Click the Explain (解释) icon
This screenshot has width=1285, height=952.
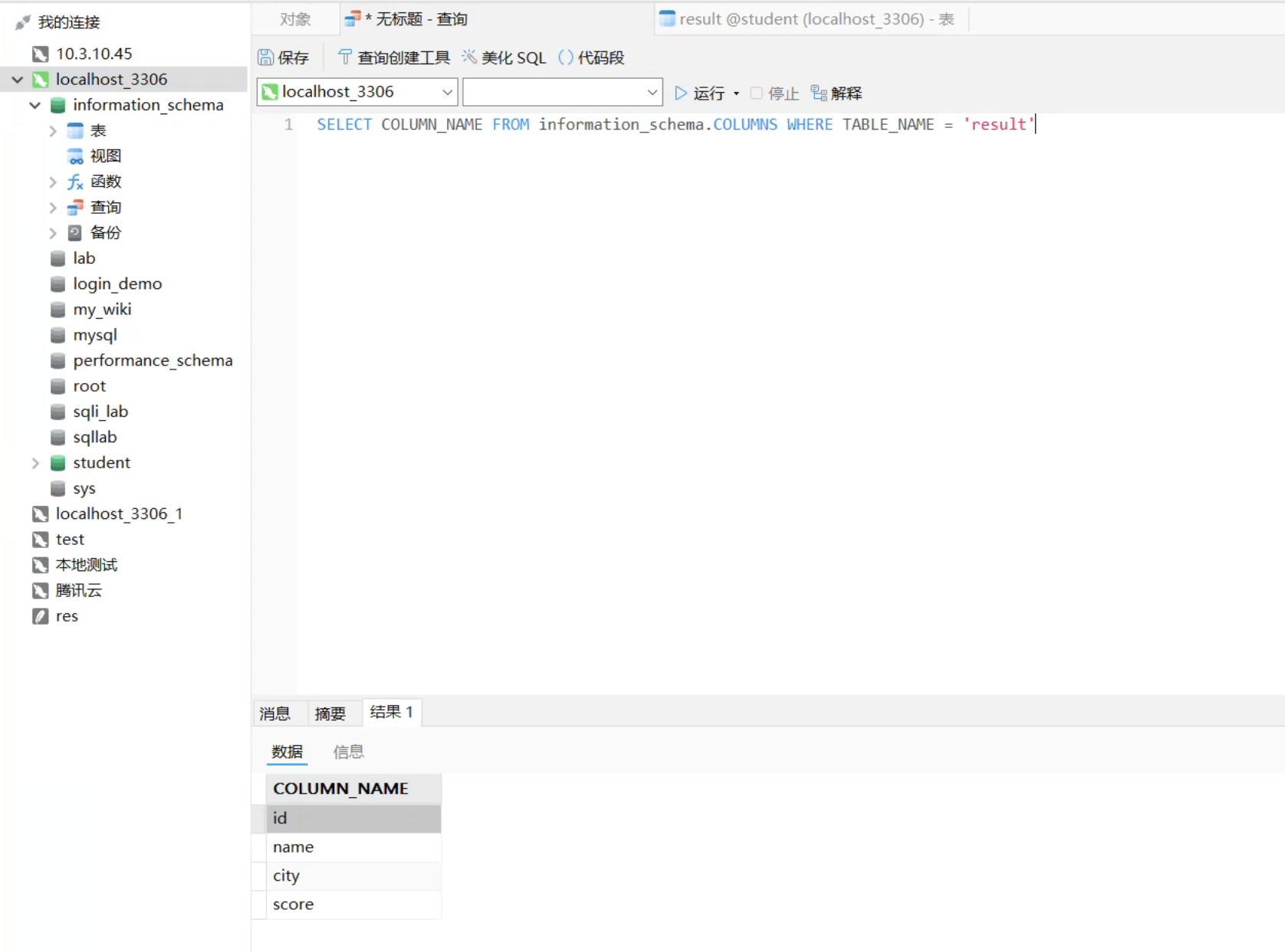pos(819,94)
